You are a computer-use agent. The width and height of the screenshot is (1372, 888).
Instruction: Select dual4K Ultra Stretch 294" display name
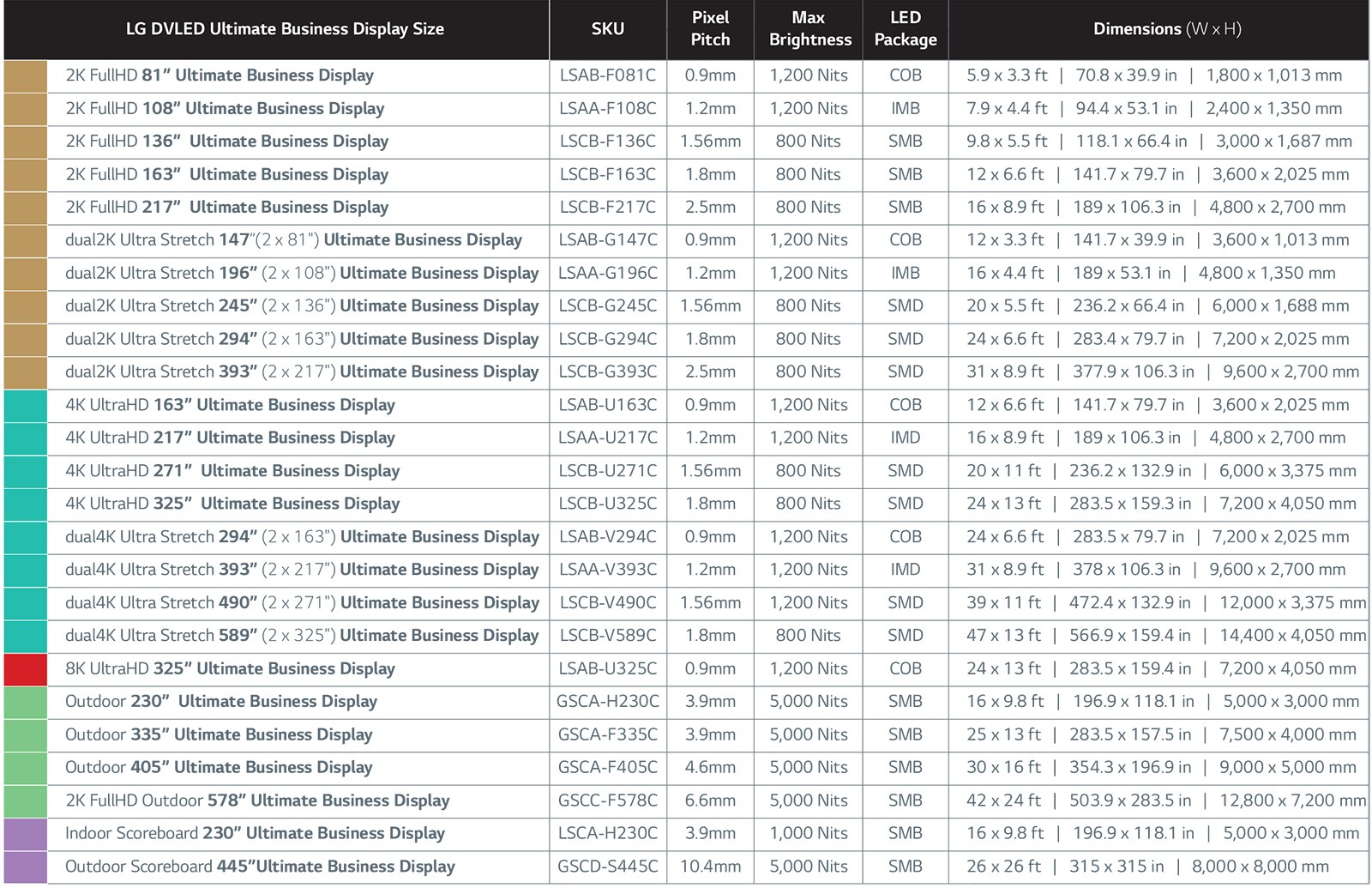(303, 537)
